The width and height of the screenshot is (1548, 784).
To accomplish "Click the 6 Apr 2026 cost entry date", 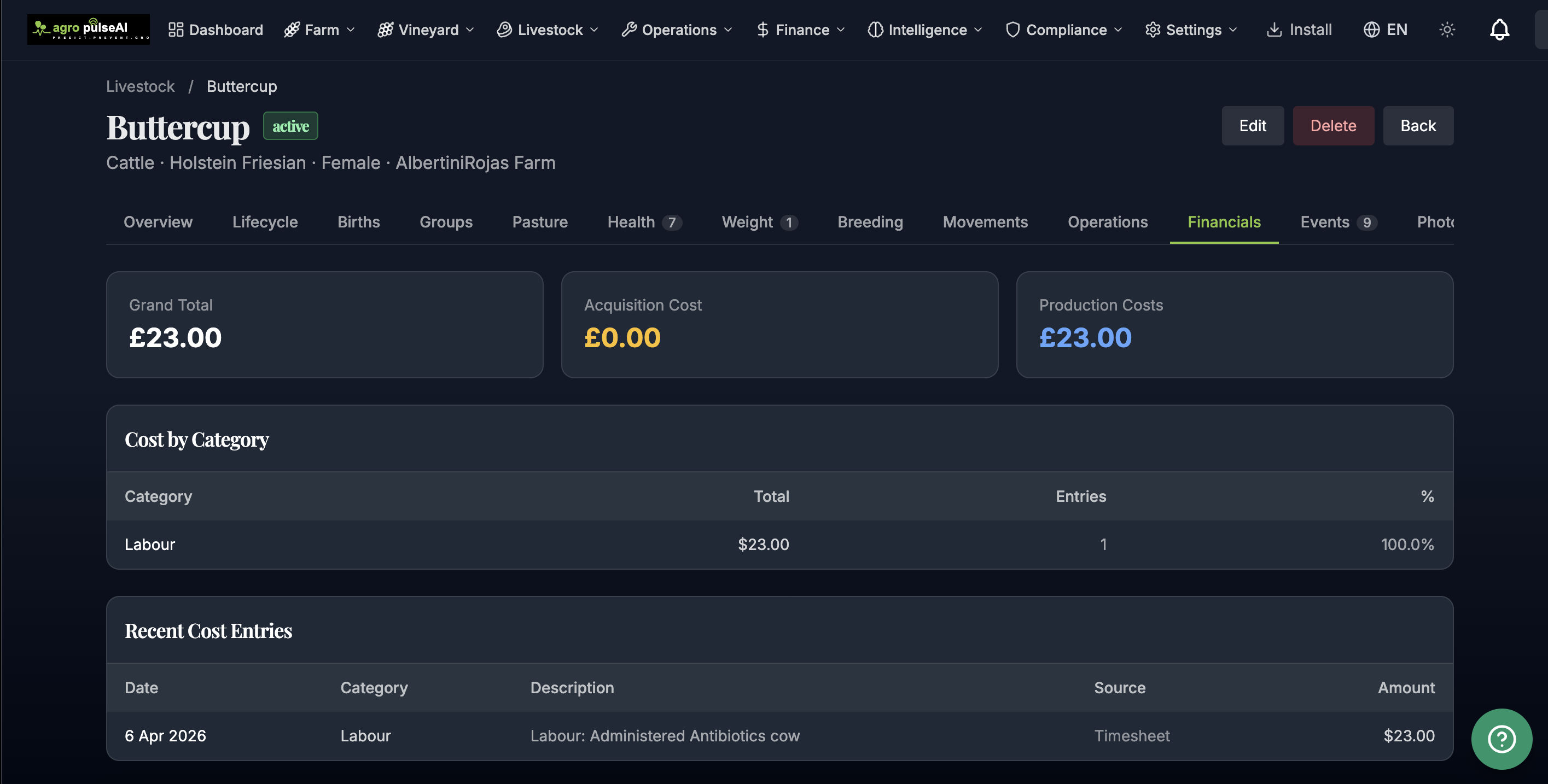I will pyautogui.click(x=165, y=736).
